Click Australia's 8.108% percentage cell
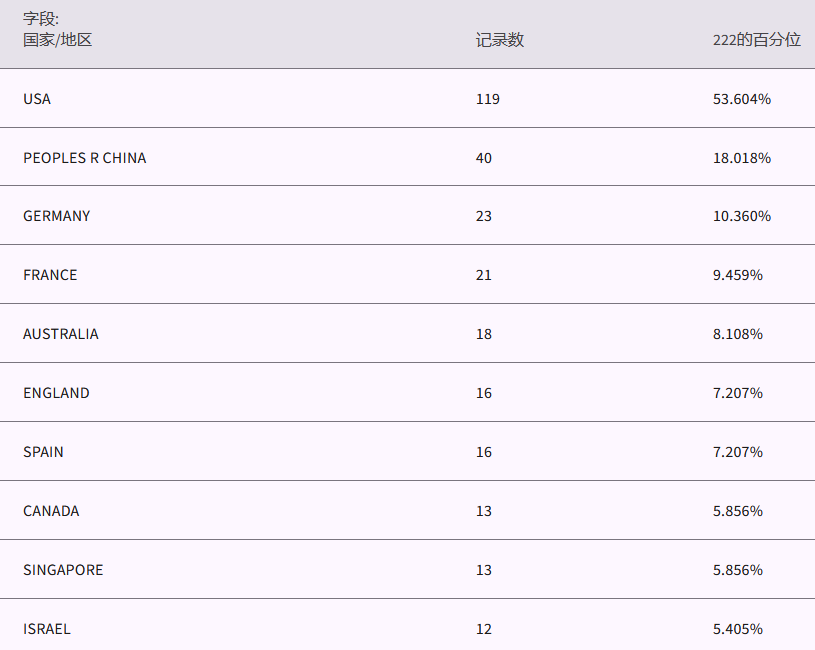This screenshot has width=815, height=650. tap(737, 334)
